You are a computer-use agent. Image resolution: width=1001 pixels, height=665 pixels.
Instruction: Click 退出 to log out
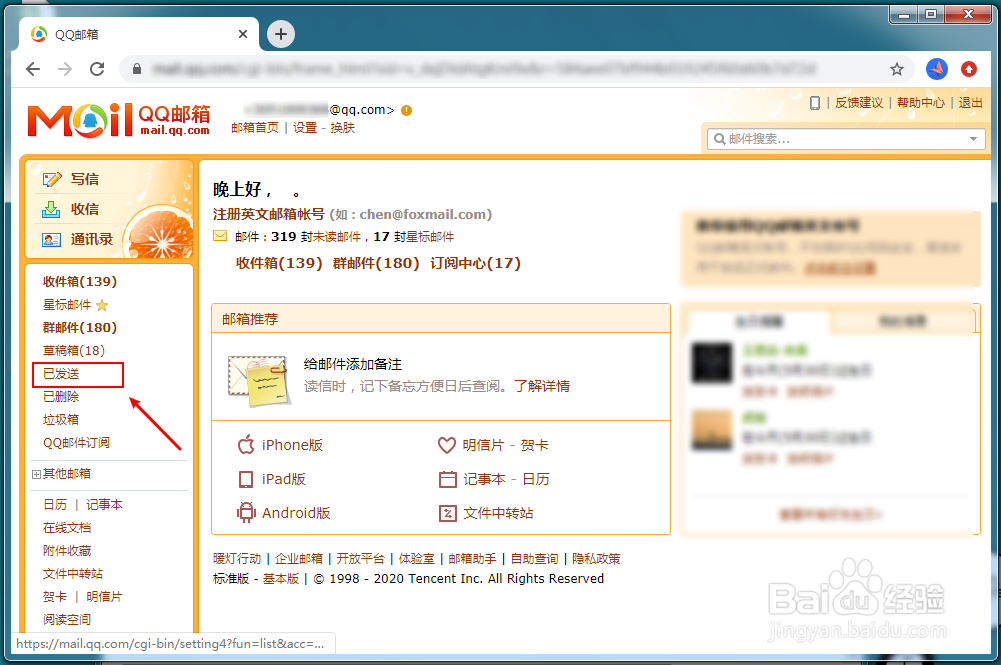[970, 103]
